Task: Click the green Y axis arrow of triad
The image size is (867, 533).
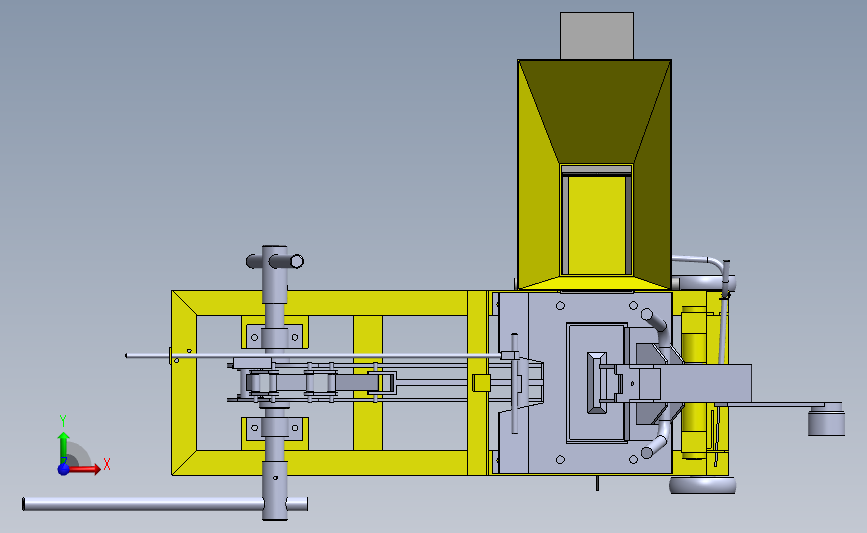Action: [64, 448]
